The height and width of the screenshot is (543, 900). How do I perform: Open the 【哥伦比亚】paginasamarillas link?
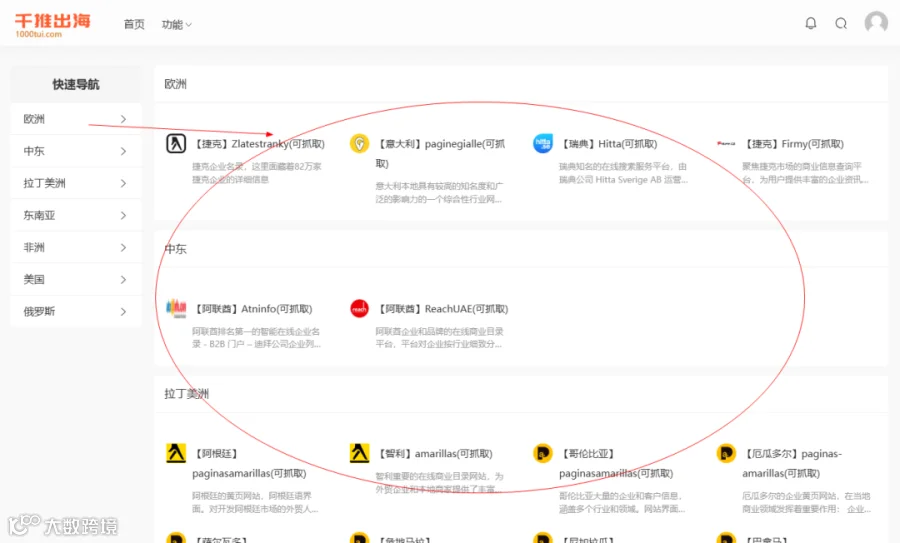point(616,463)
